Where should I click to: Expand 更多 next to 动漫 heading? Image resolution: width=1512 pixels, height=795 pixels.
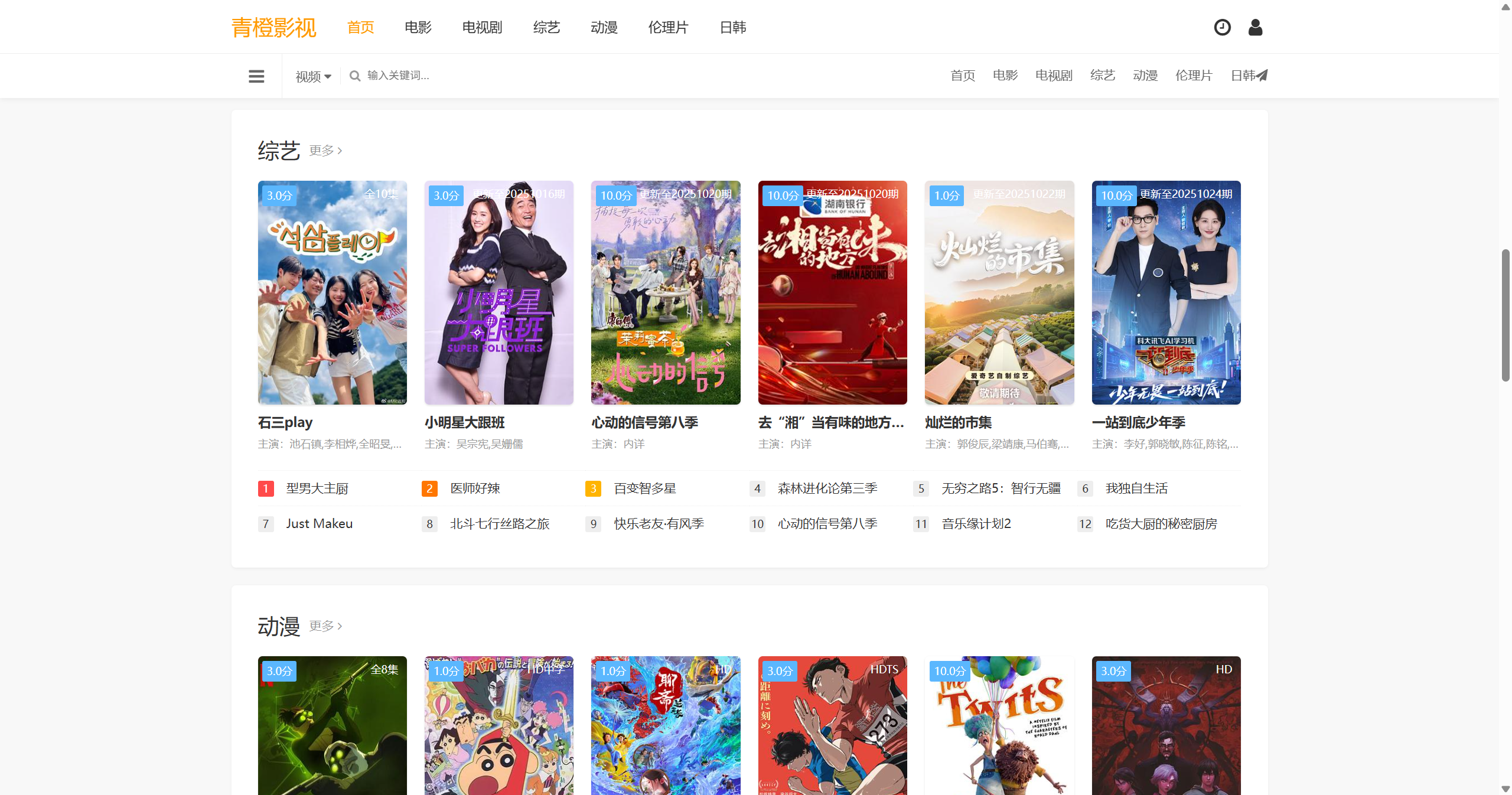[x=325, y=626]
